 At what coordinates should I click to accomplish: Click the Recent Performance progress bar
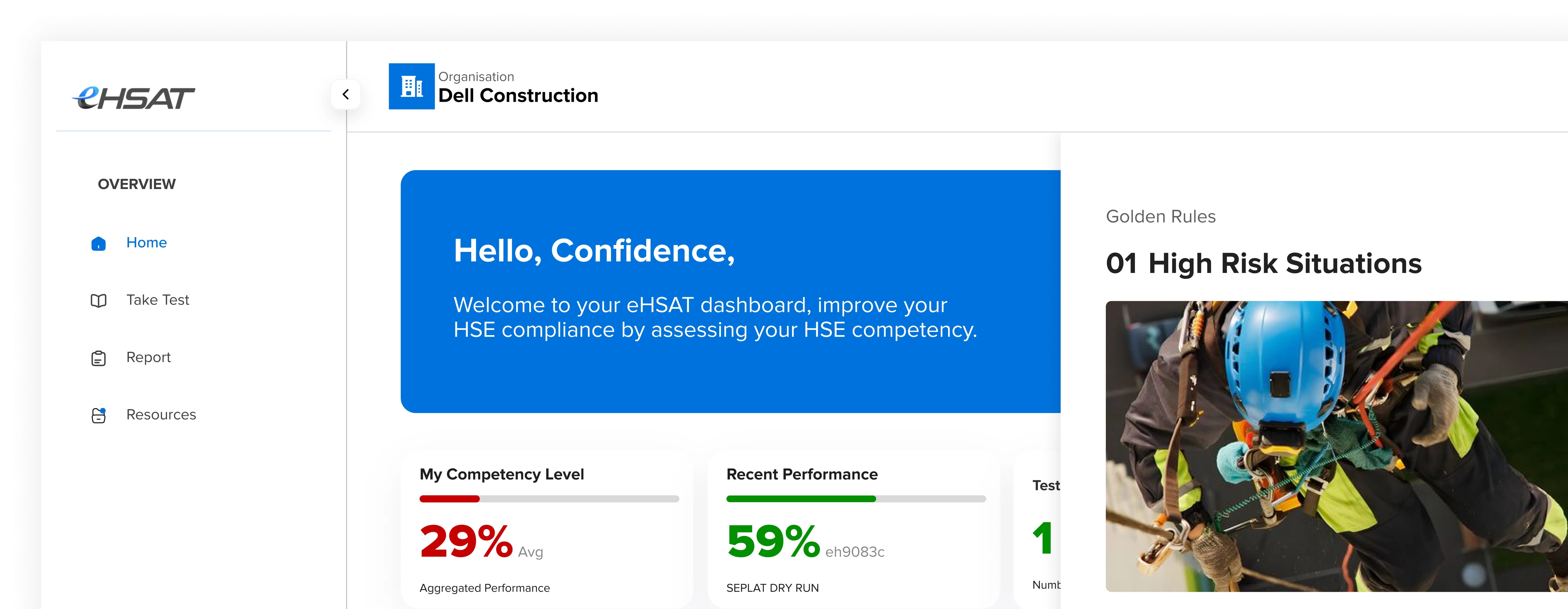[856, 499]
